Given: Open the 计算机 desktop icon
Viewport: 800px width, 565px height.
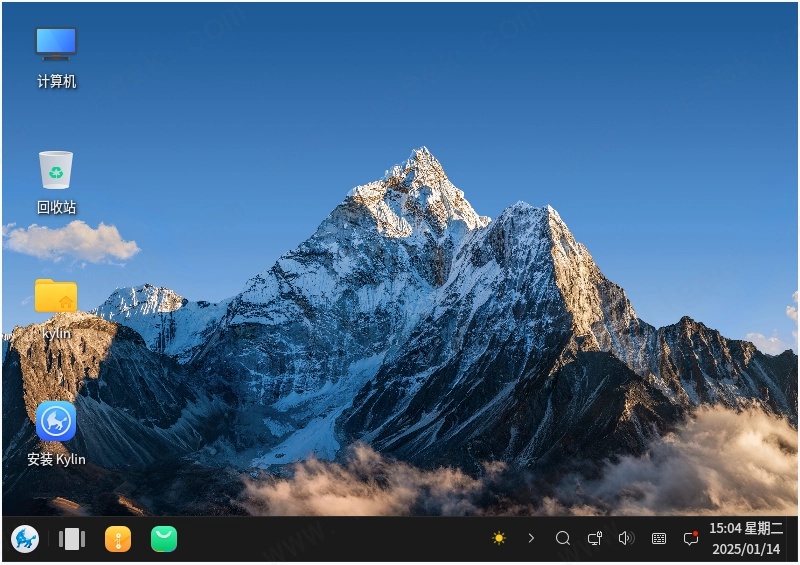Looking at the screenshot, I should click(x=56, y=44).
